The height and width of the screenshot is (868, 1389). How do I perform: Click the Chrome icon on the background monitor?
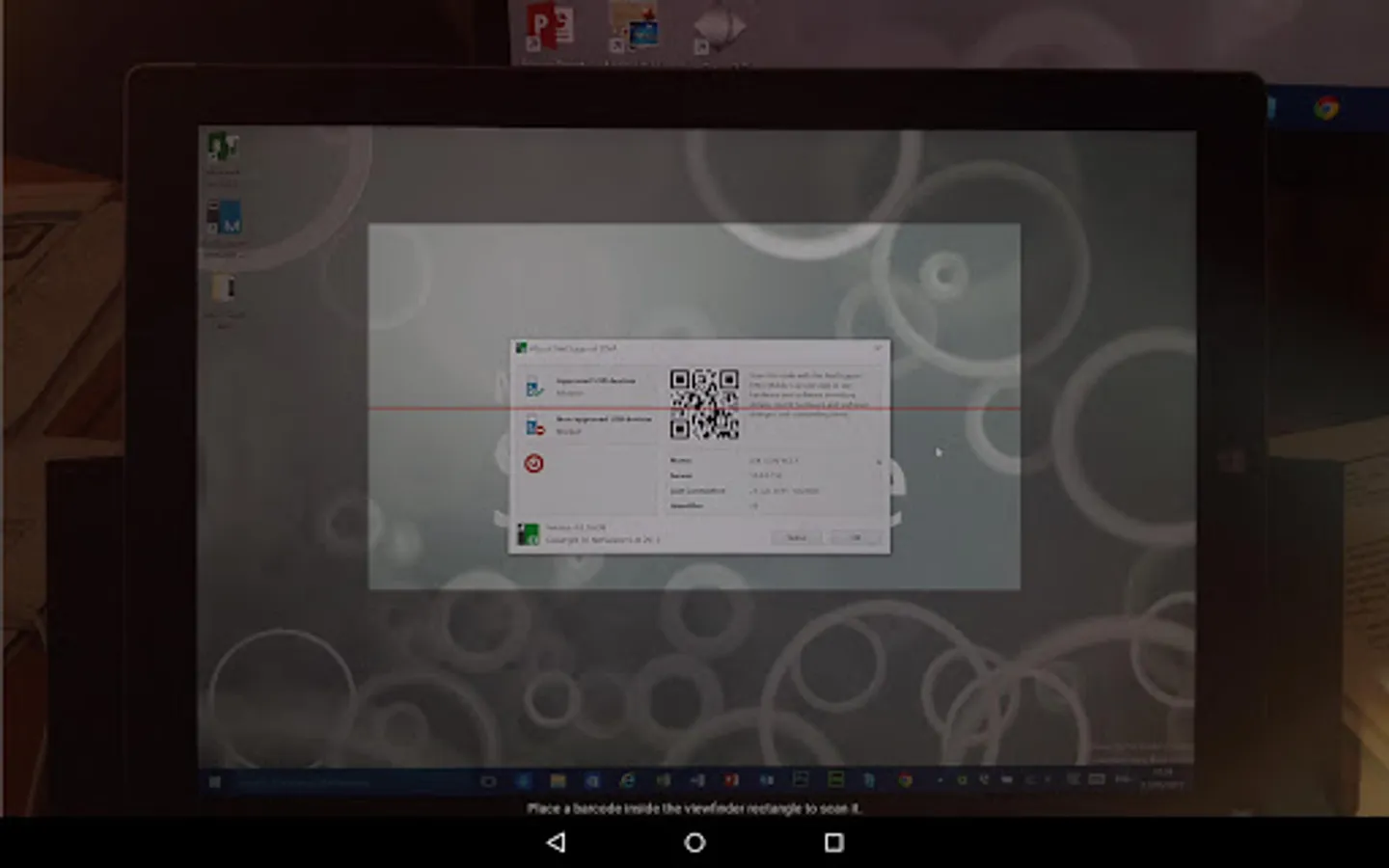1326,108
